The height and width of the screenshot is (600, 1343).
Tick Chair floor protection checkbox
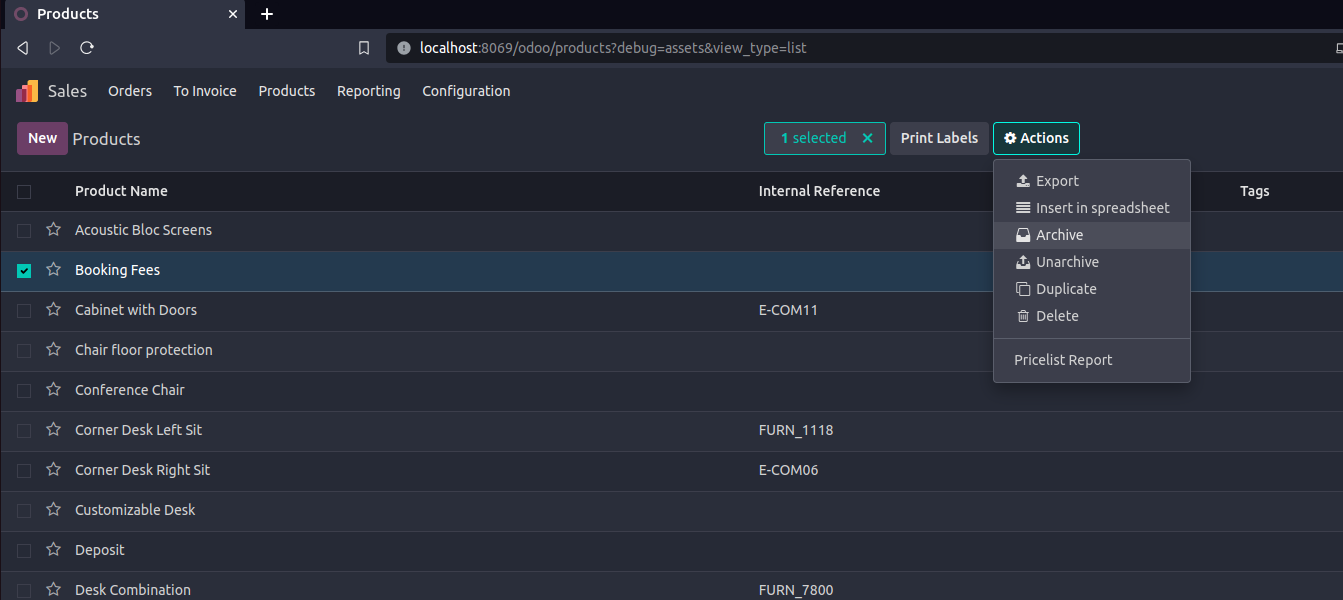(24, 351)
